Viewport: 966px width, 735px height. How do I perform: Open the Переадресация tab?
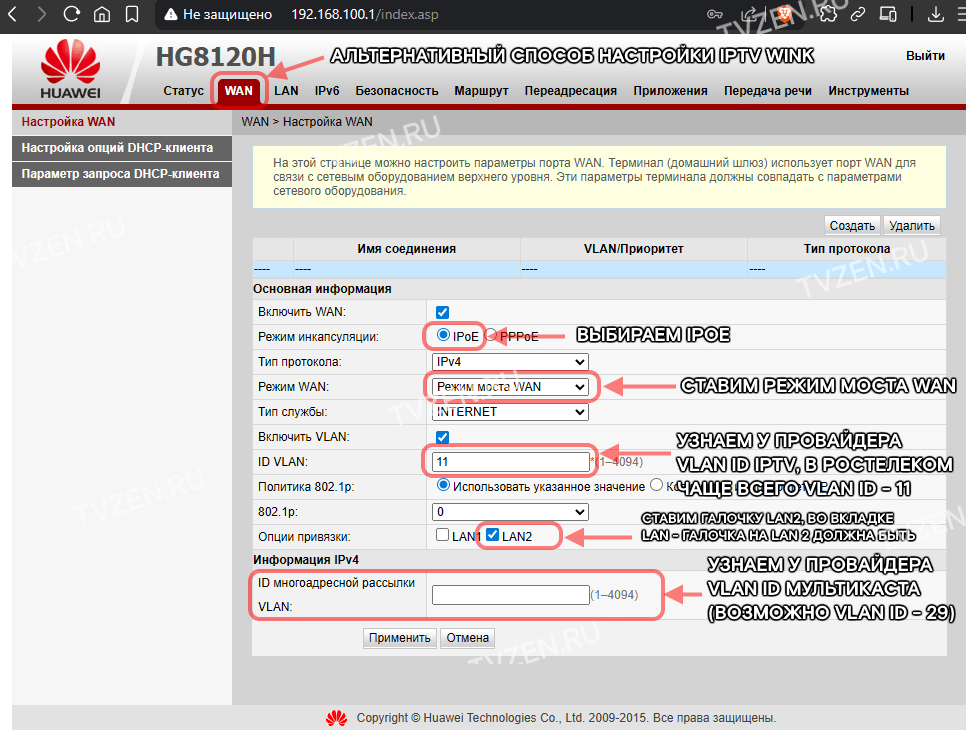click(x=570, y=91)
